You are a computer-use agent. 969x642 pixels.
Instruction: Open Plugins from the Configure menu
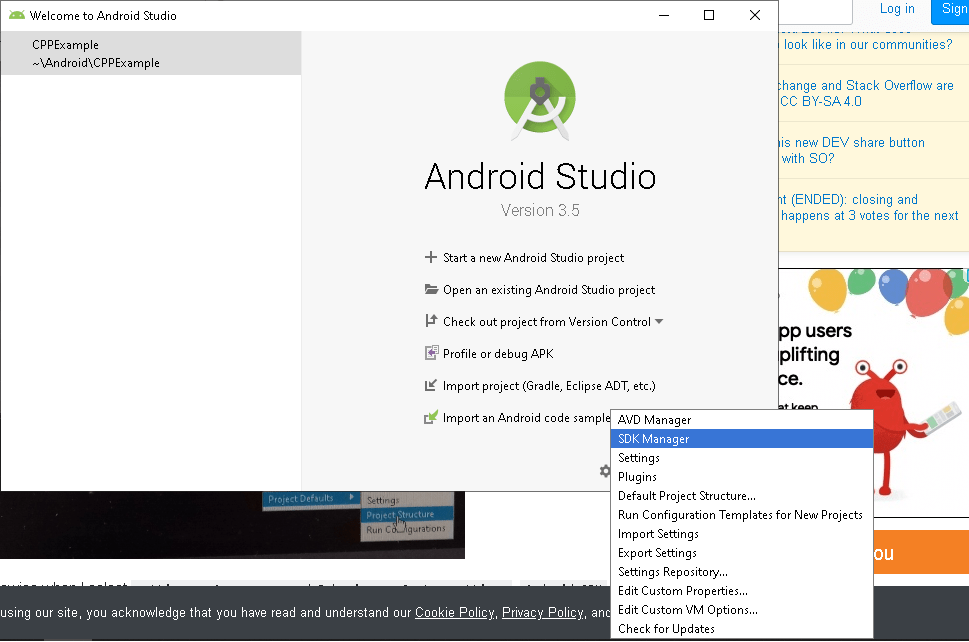pos(742,477)
